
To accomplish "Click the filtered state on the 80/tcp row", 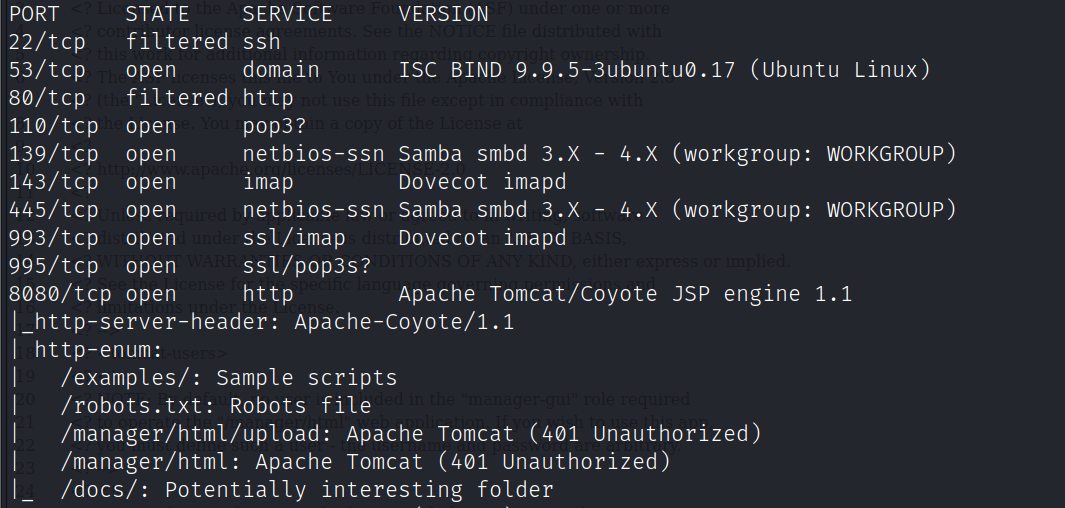I will click(x=177, y=98).
